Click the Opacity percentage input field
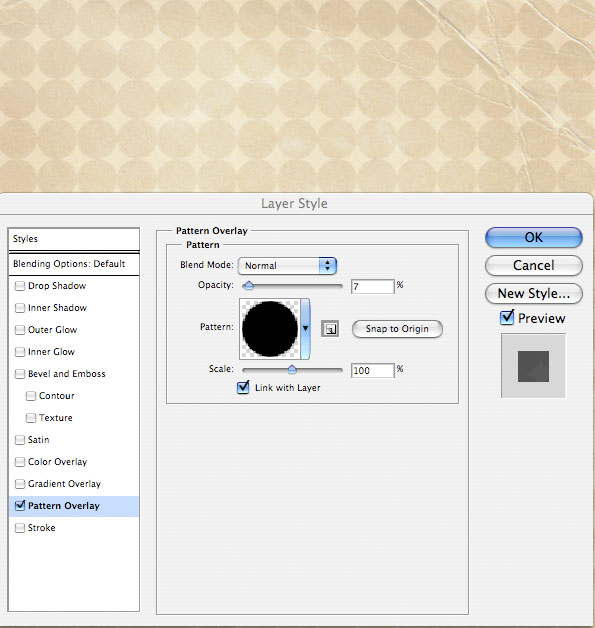595x628 pixels. (x=373, y=286)
